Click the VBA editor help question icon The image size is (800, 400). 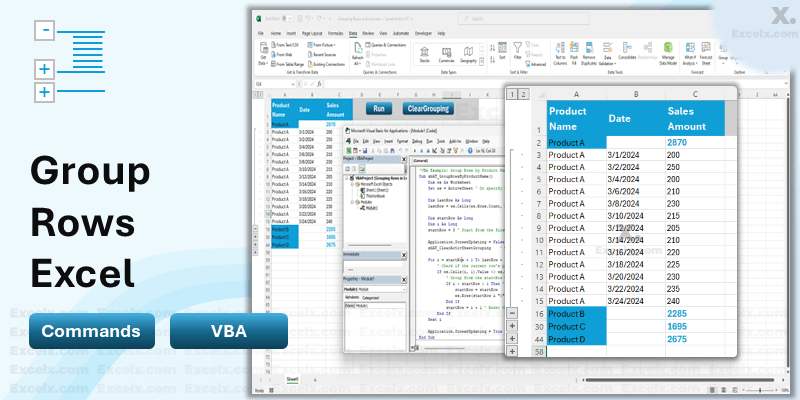click(469, 151)
